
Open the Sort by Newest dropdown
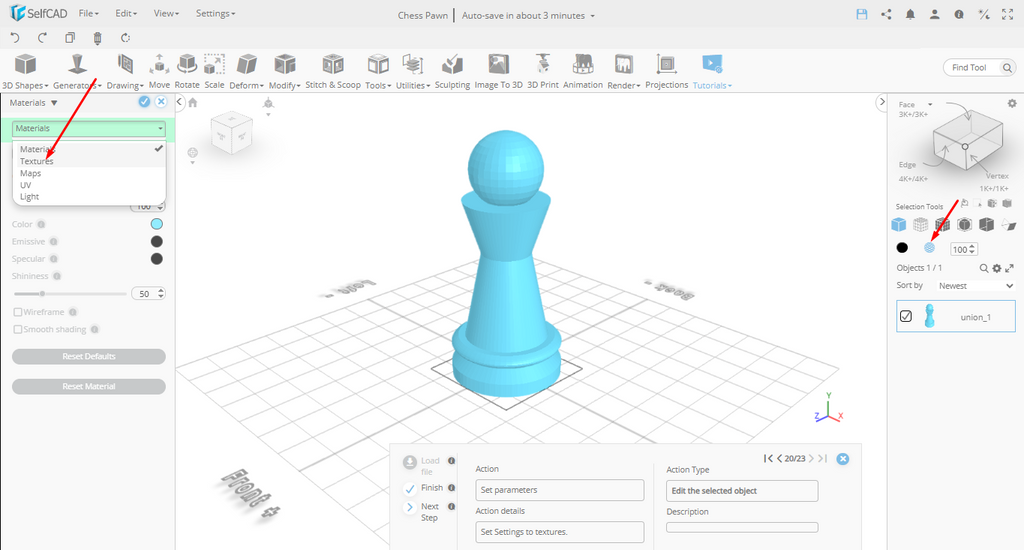point(975,286)
